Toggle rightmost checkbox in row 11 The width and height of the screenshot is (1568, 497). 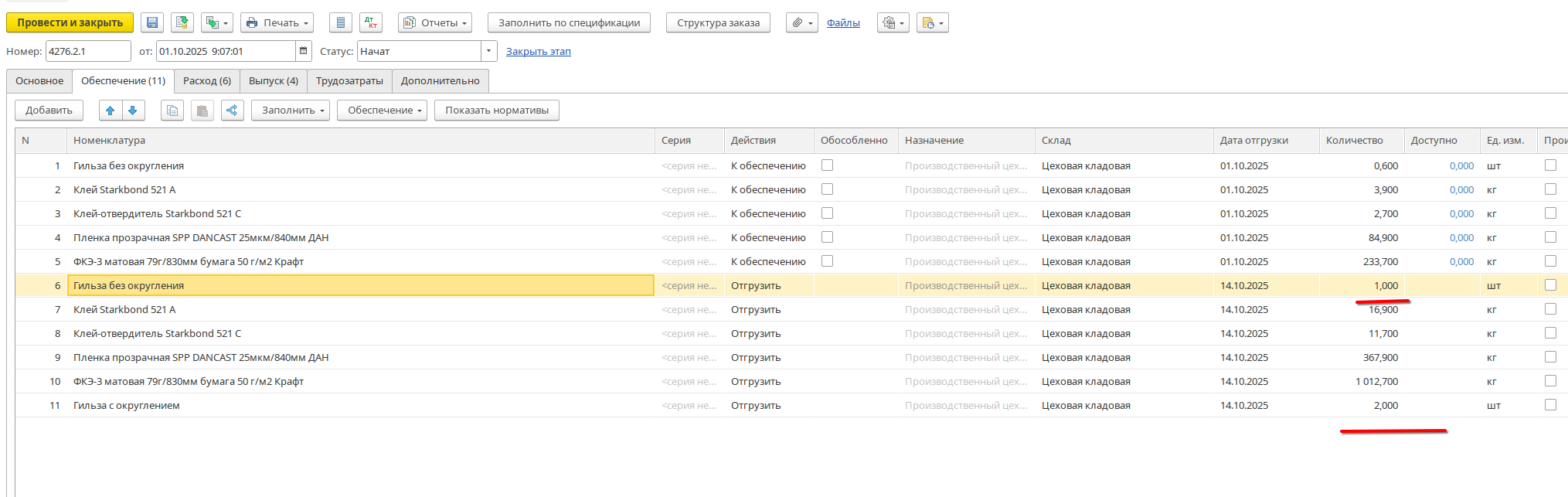click(1550, 405)
